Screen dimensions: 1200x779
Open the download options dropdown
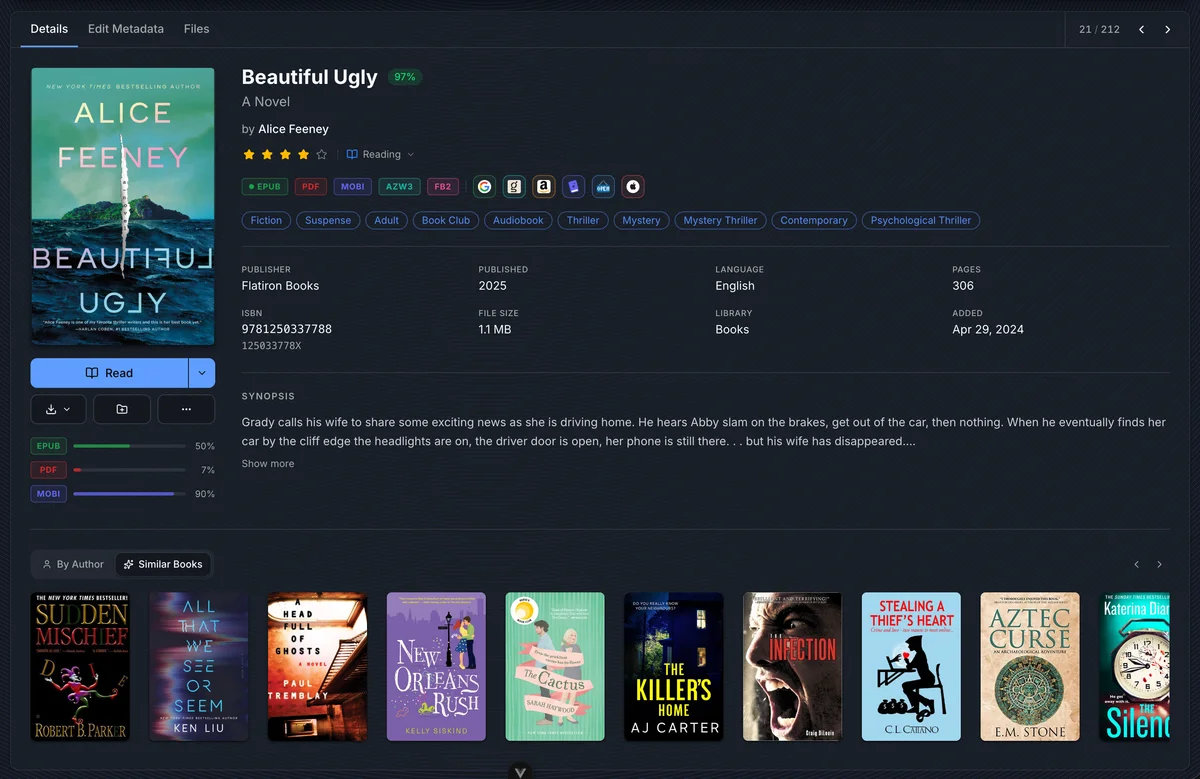59,409
